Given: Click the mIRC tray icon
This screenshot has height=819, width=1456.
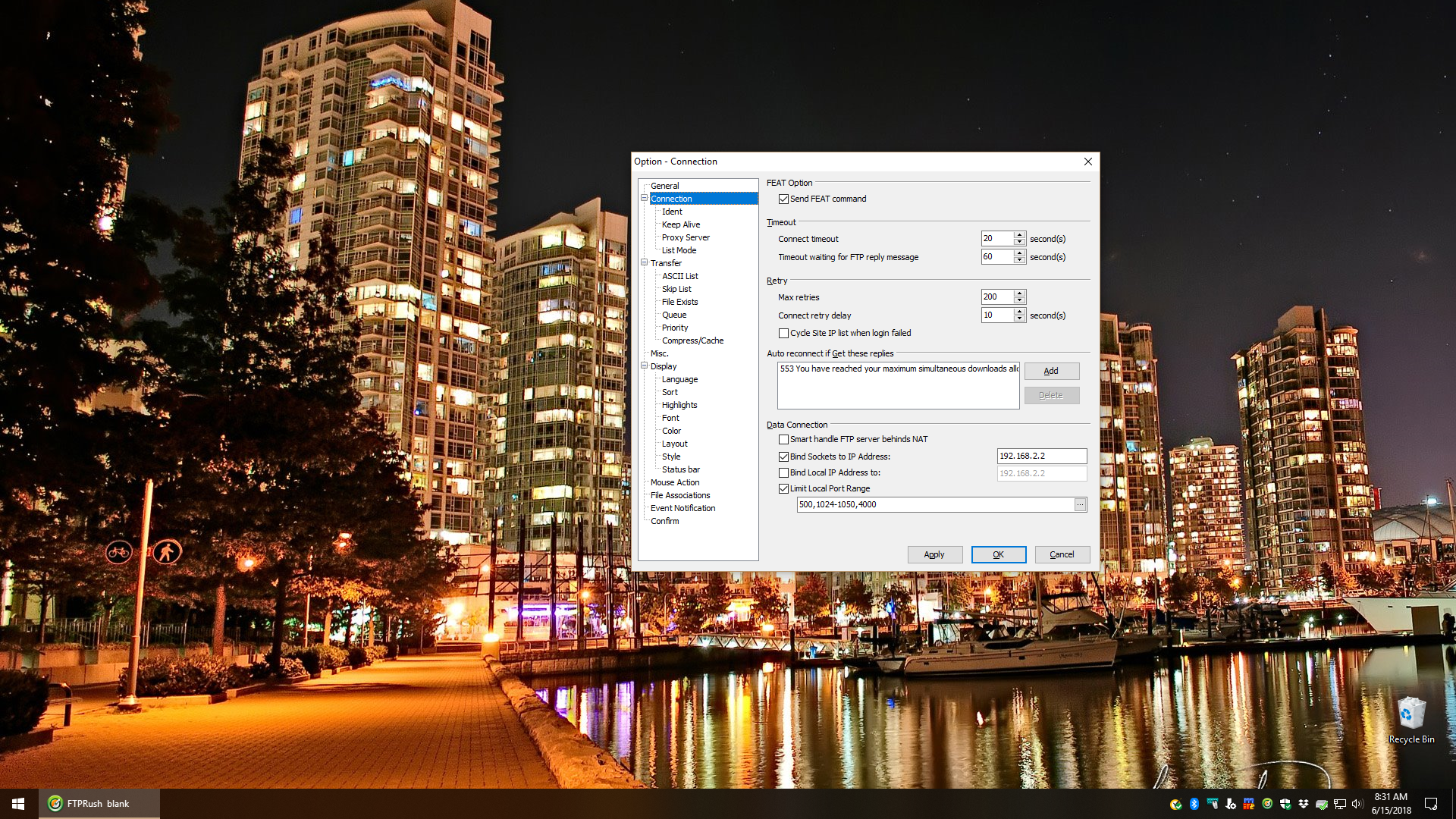Looking at the screenshot, I should [1249, 804].
